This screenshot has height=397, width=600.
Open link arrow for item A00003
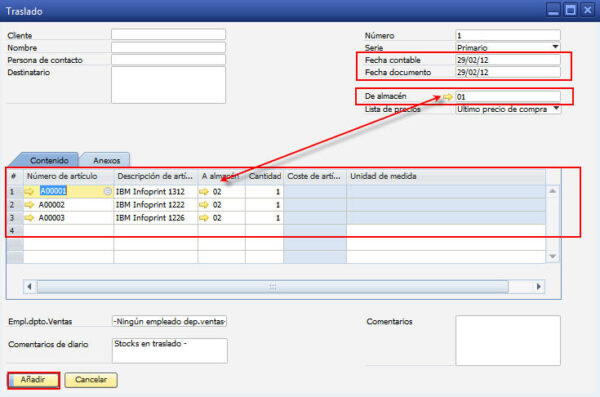coord(29,218)
